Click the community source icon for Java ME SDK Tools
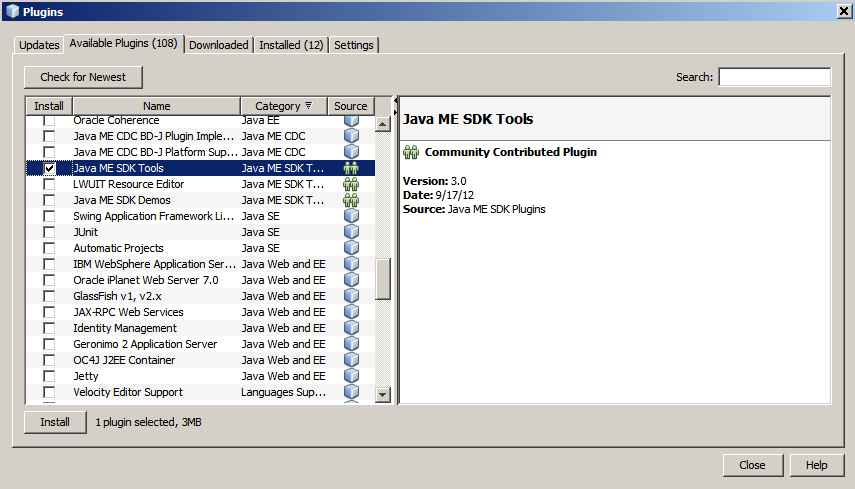This screenshot has width=855, height=489. click(x=351, y=168)
